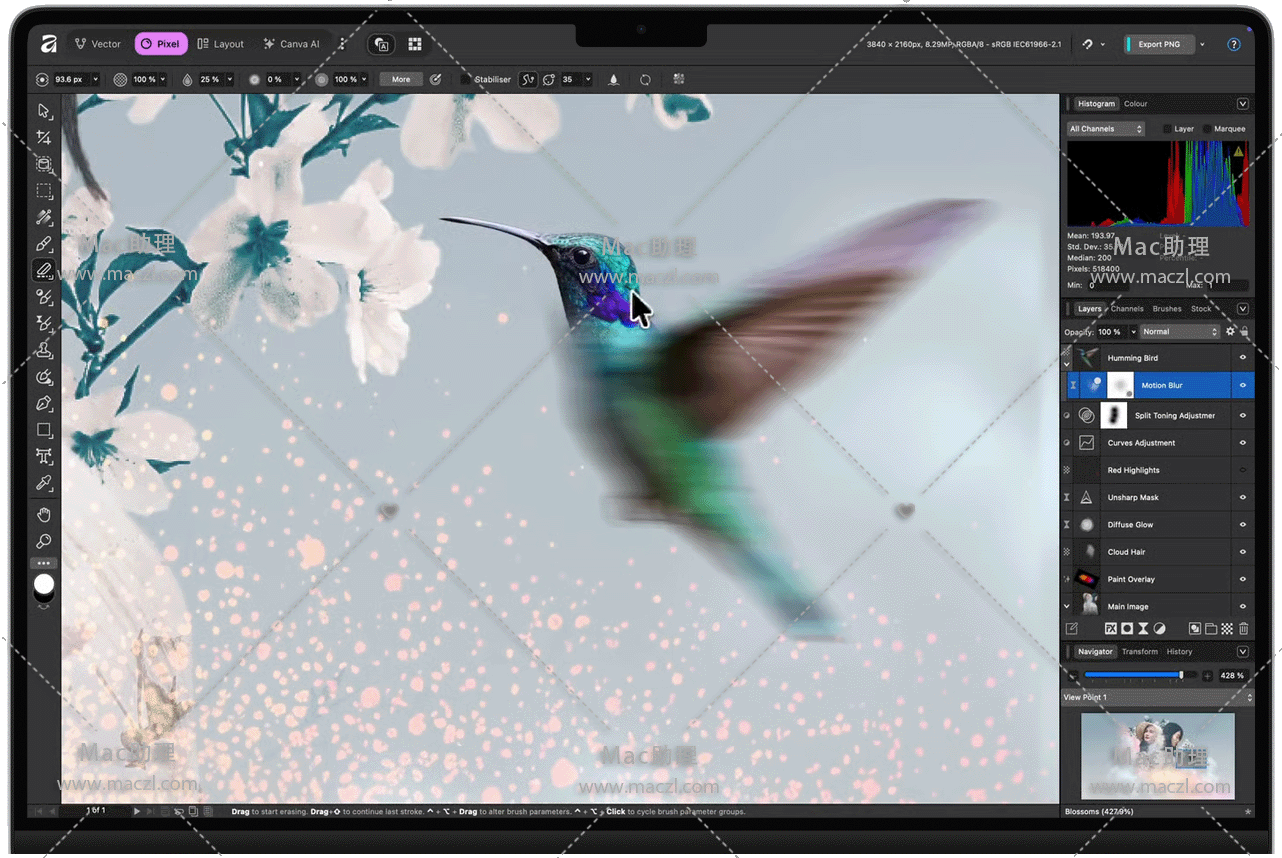1282x858 pixels.
Task: Click the Export PNG button
Action: [1159, 44]
